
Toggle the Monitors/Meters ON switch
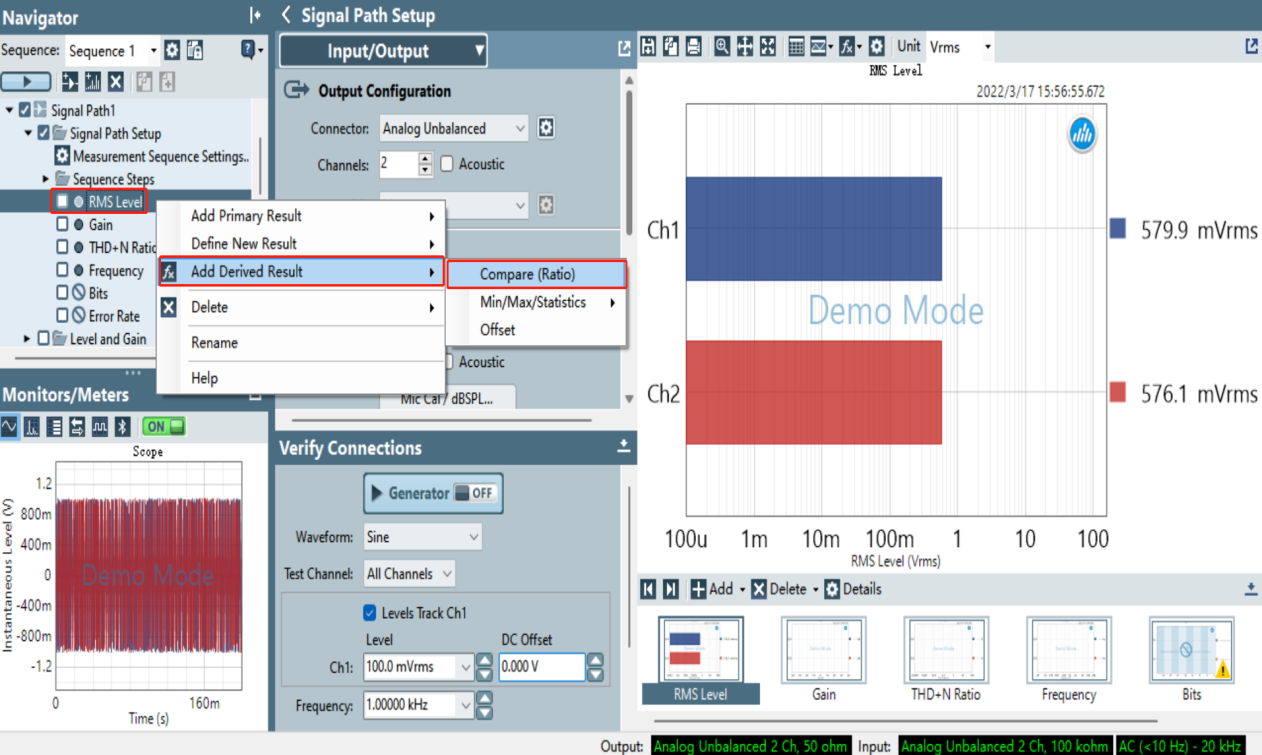click(x=164, y=427)
